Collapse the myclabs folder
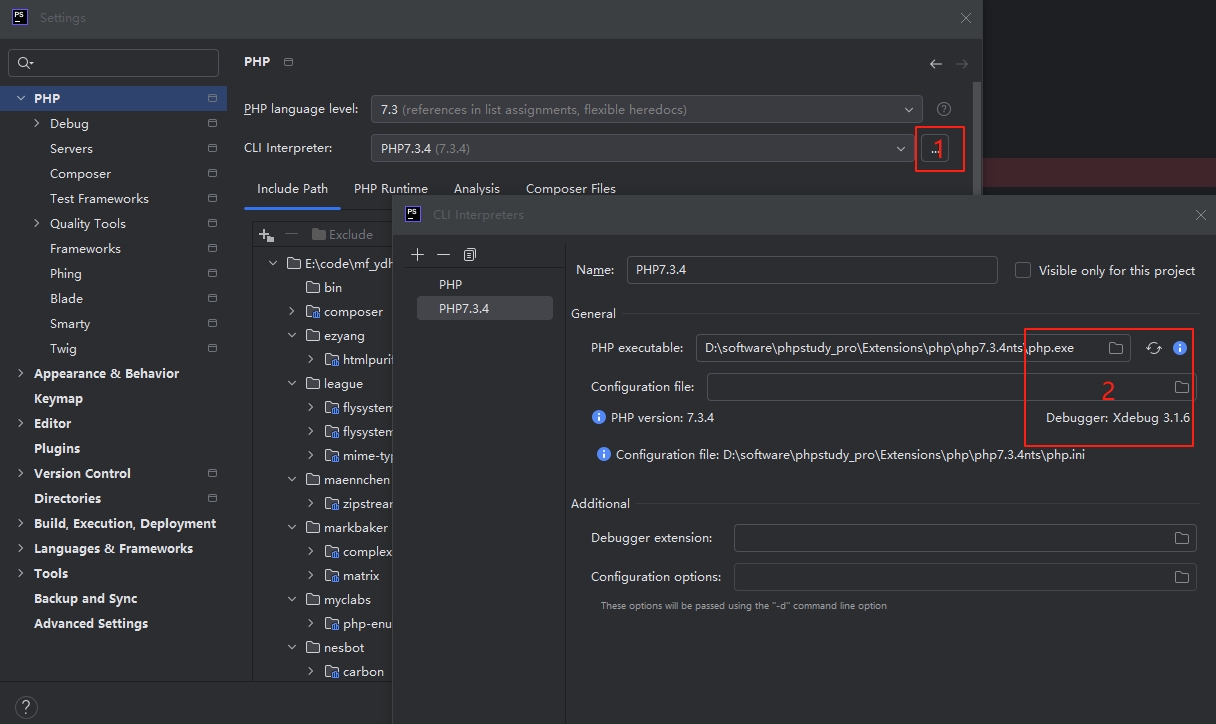 click(x=292, y=599)
